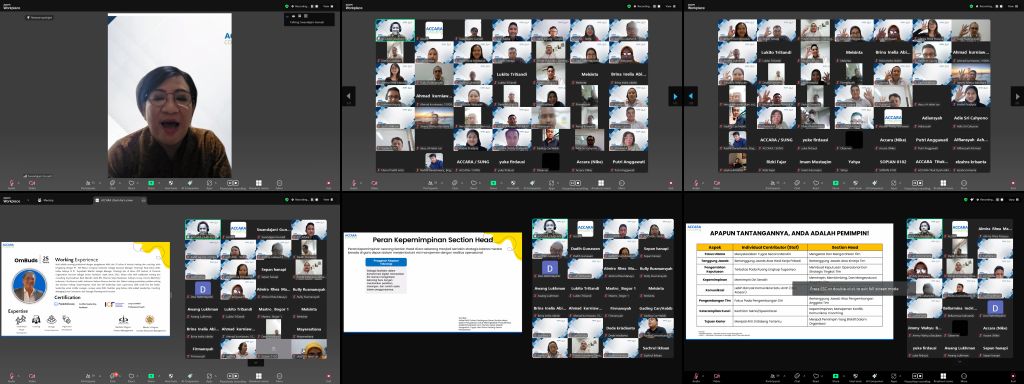Viewport: 1024px width, 384px height.
Task: Open Breakout rooms in the single-speaker window
Action: pyautogui.click(x=259, y=184)
